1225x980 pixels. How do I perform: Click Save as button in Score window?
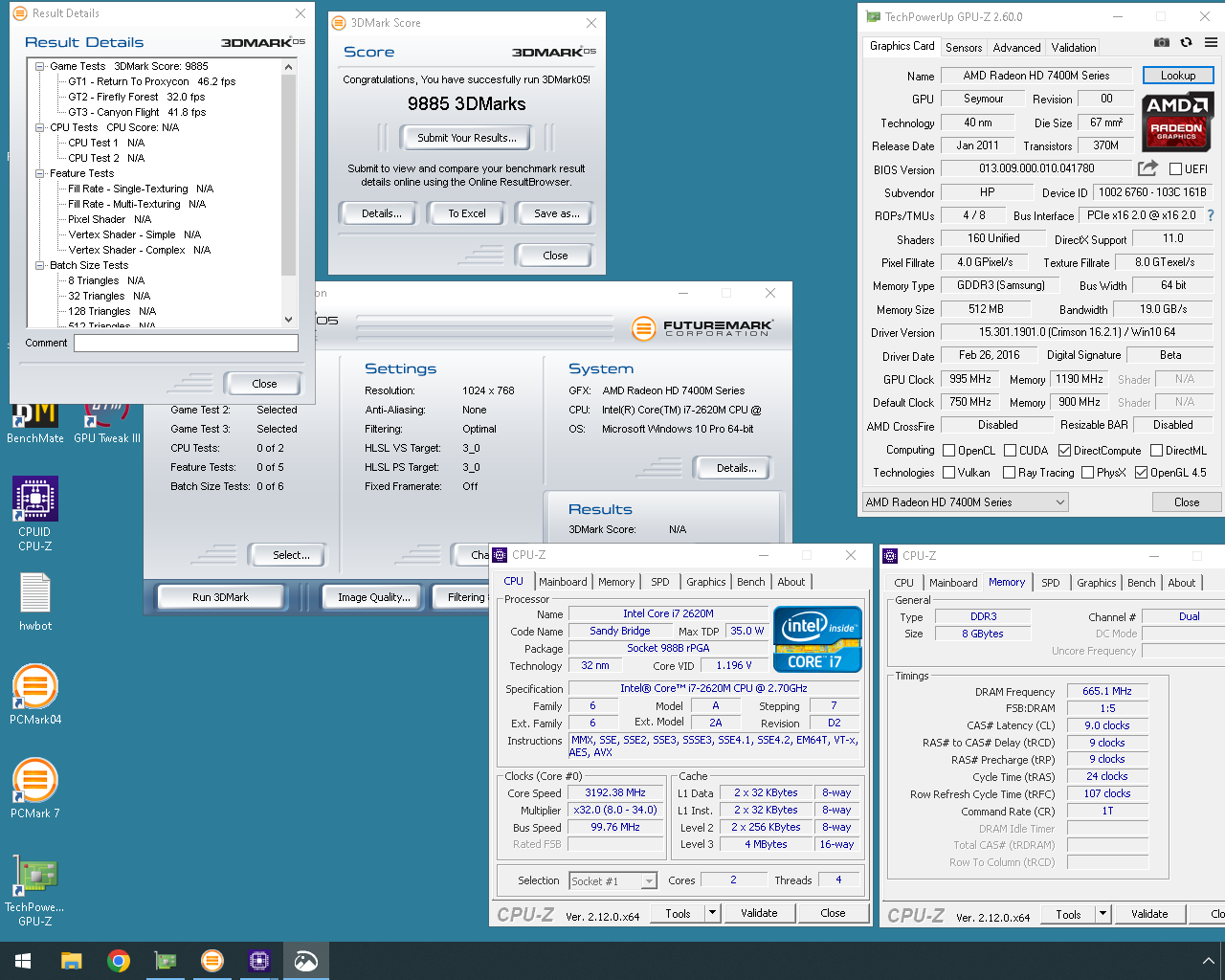pyautogui.click(x=557, y=213)
